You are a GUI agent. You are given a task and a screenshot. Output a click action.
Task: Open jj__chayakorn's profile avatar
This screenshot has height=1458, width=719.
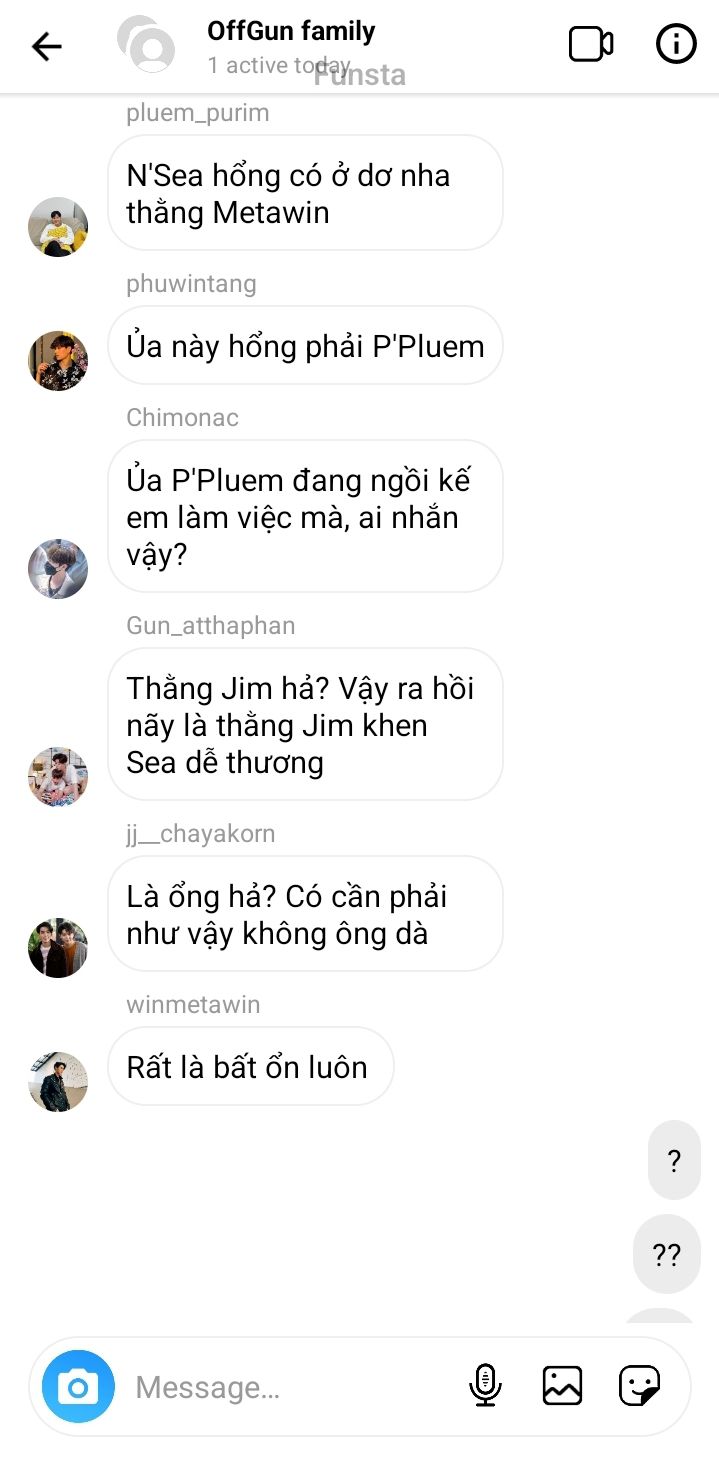tap(58, 948)
